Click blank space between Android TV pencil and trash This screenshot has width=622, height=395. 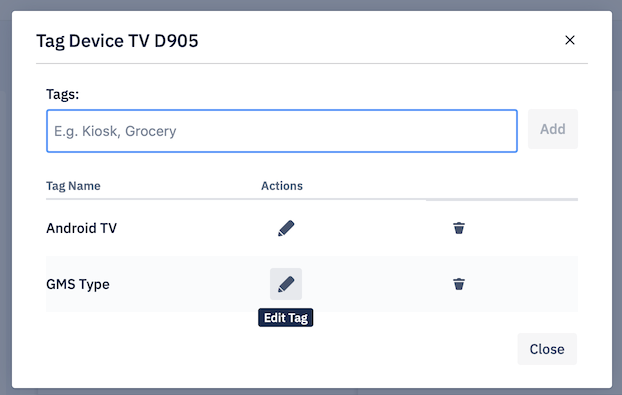pos(373,228)
